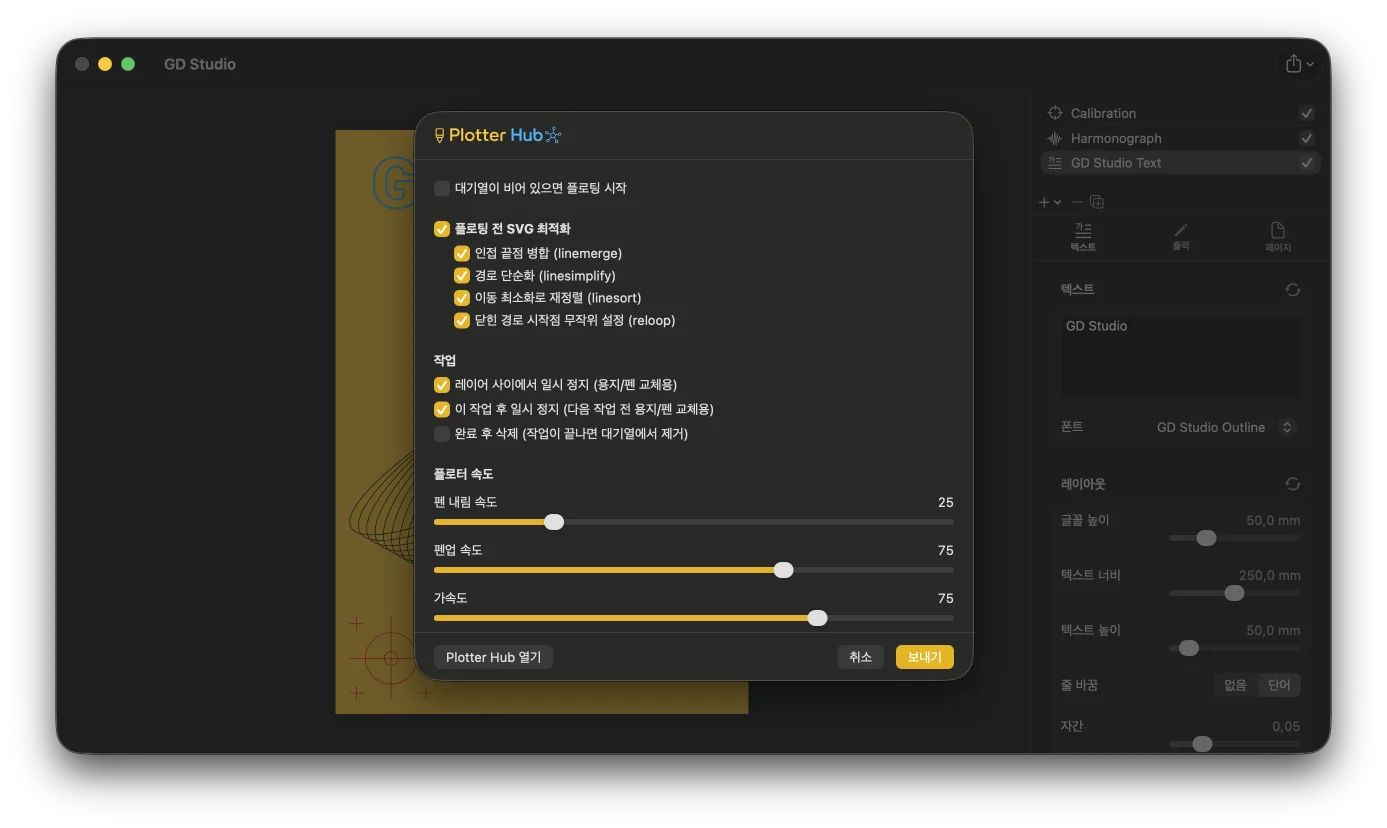Uncheck '플로팅 전 SVG 최적화'
The height and width of the screenshot is (828, 1387).
[442, 229]
